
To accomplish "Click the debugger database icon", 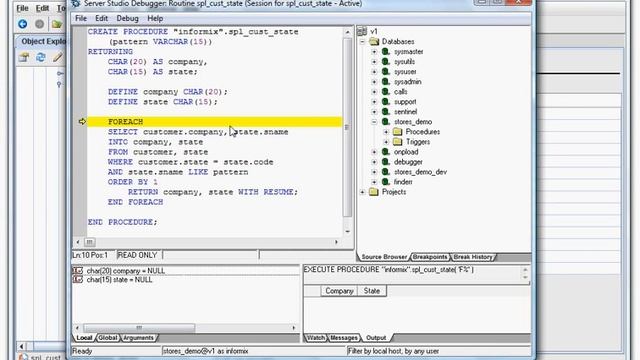I will coord(386,162).
